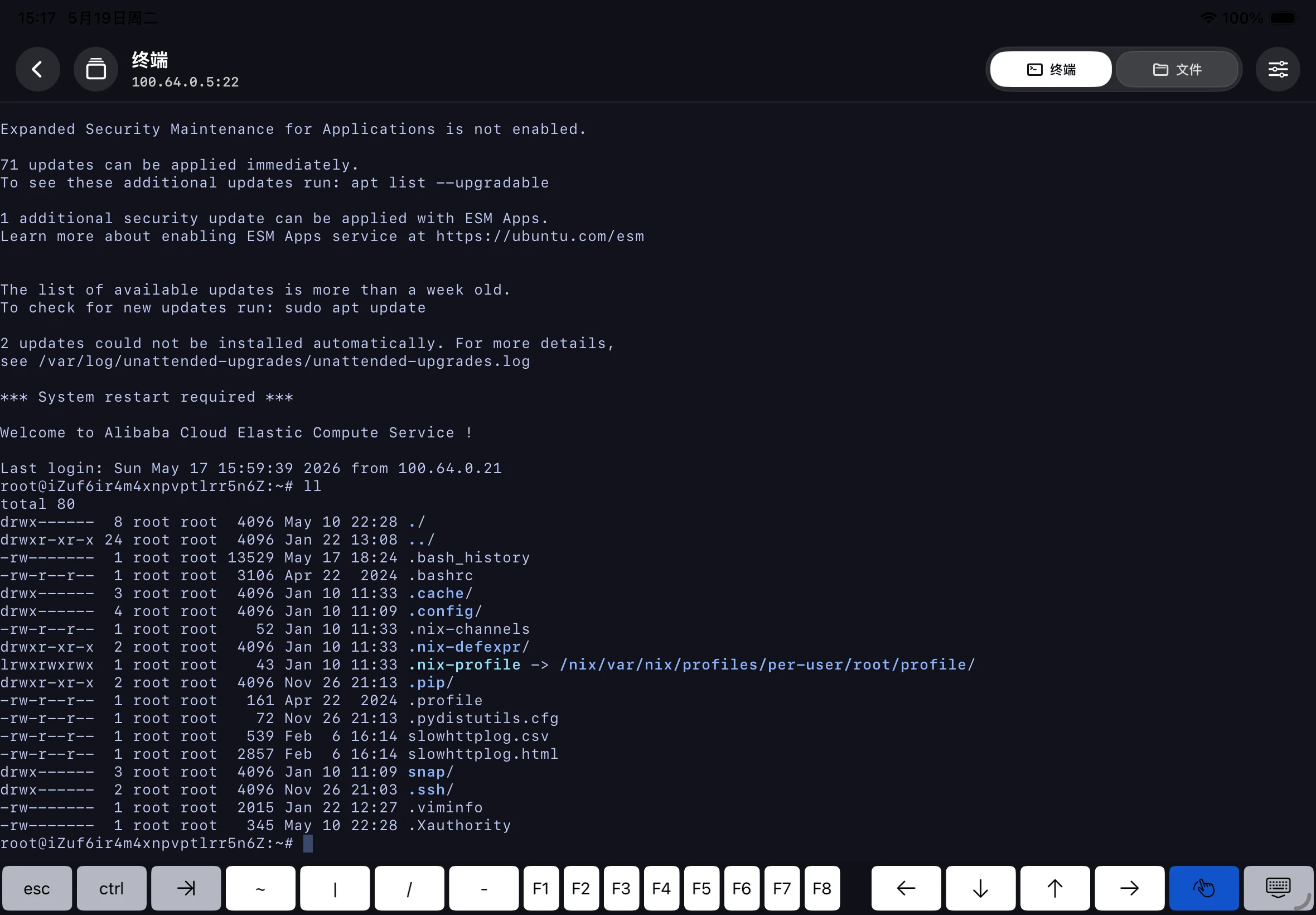Tap the .config/ directory name
The width and height of the screenshot is (1316, 915).
445,610
